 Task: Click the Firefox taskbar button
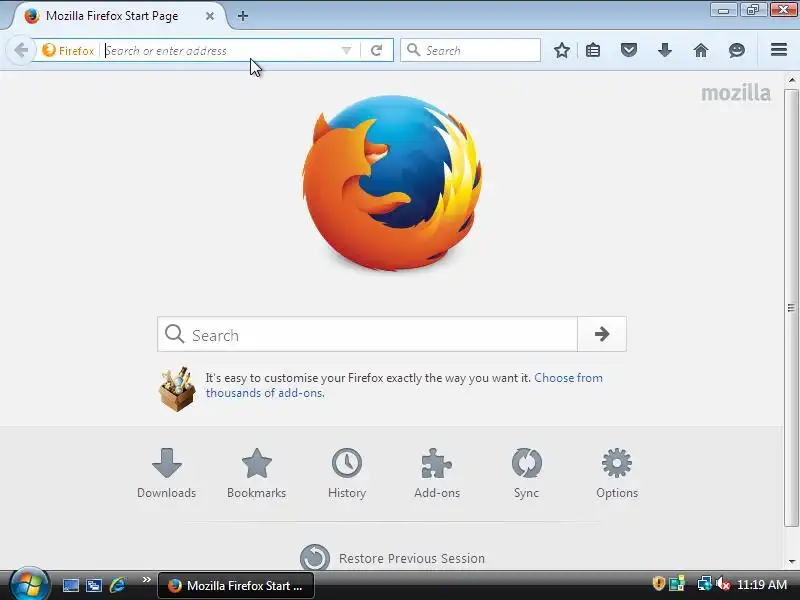236,585
